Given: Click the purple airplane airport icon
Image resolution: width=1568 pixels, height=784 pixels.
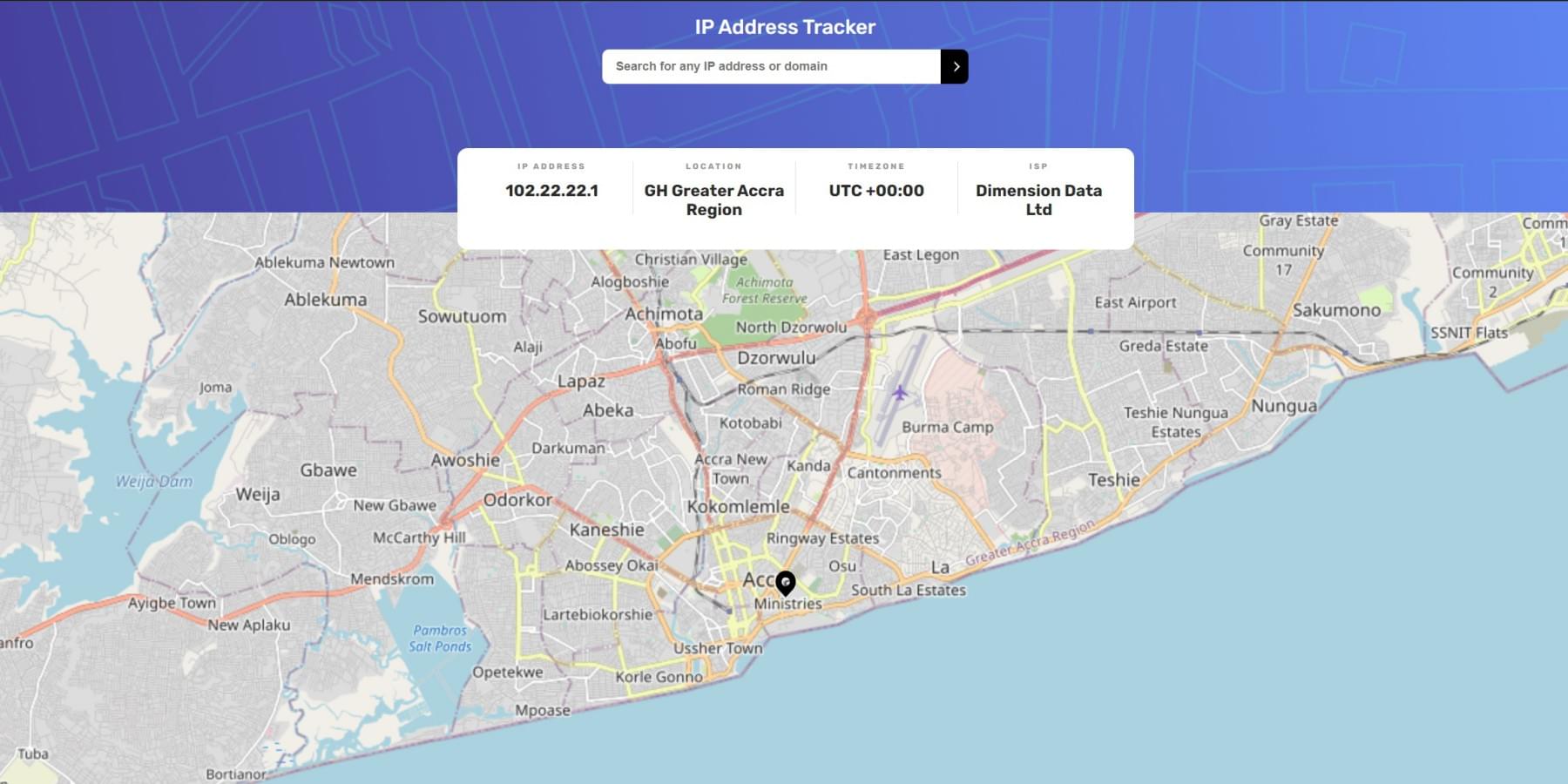Looking at the screenshot, I should tap(900, 393).
